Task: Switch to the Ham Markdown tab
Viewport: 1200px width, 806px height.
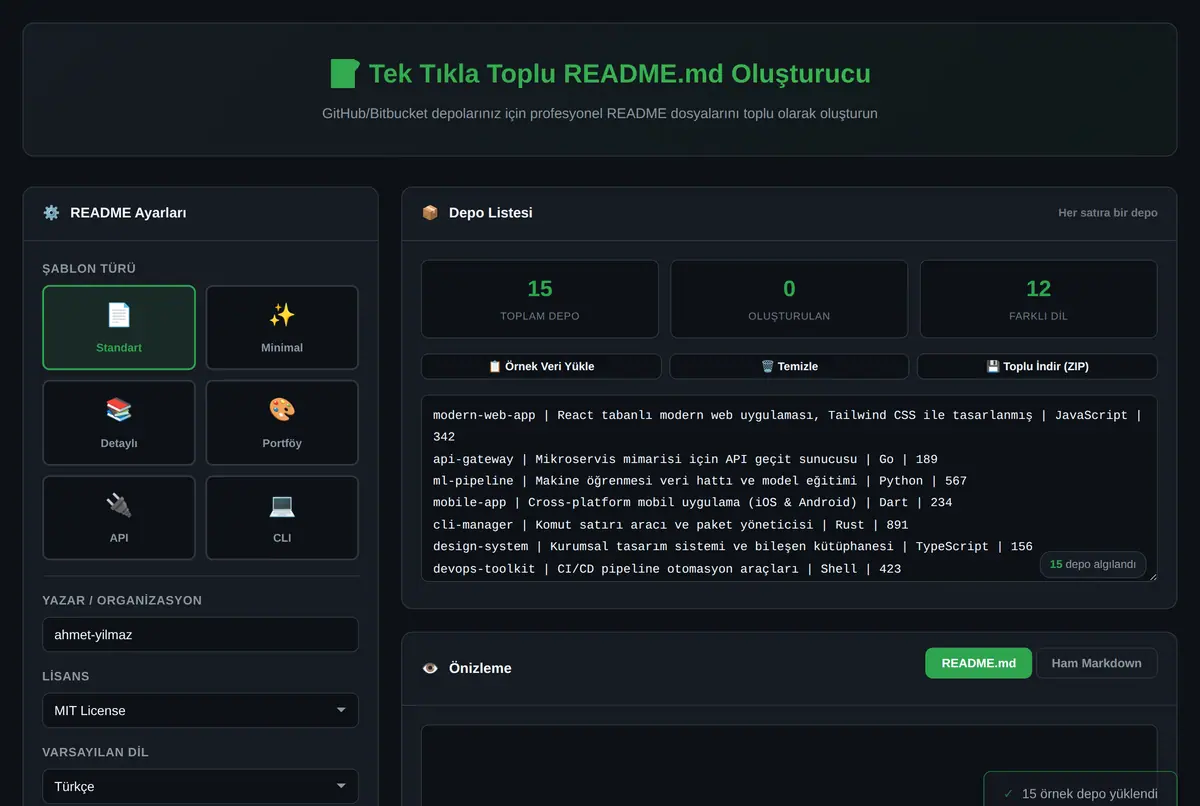Action: 1096,663
